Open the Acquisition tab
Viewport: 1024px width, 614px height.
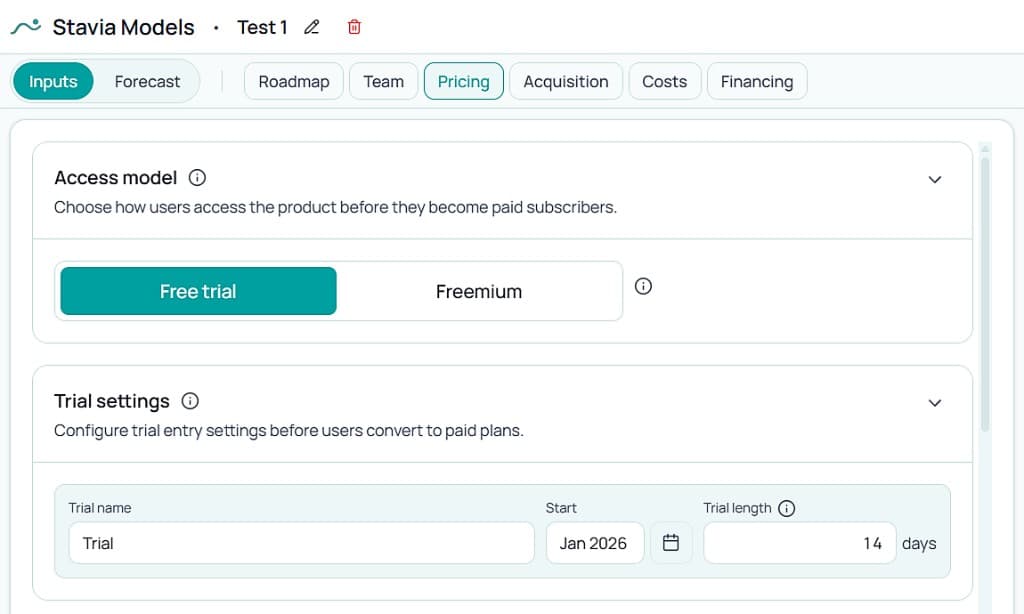click(x=566, y=81)
